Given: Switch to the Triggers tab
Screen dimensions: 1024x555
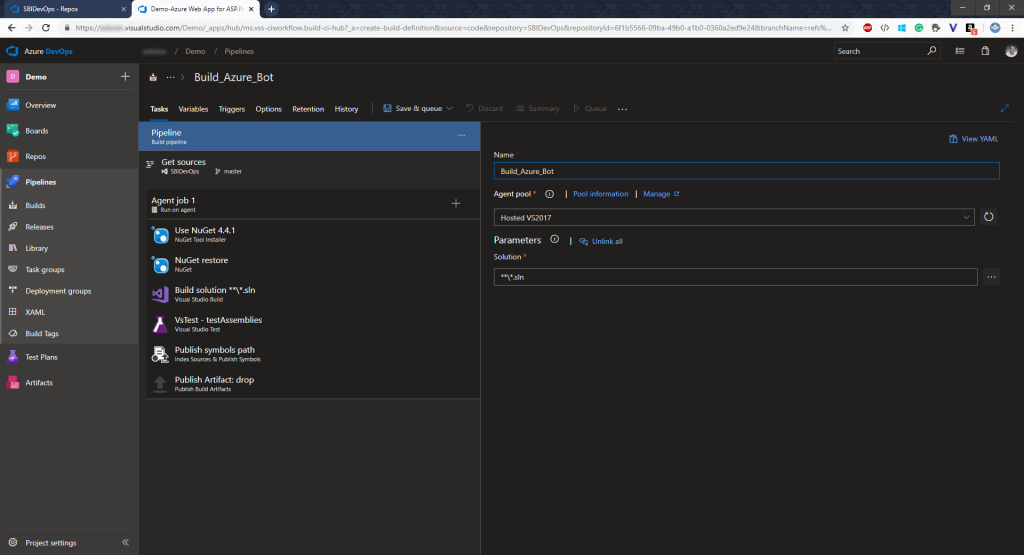Looking at the screenshot, I should [x=232, y=109].
